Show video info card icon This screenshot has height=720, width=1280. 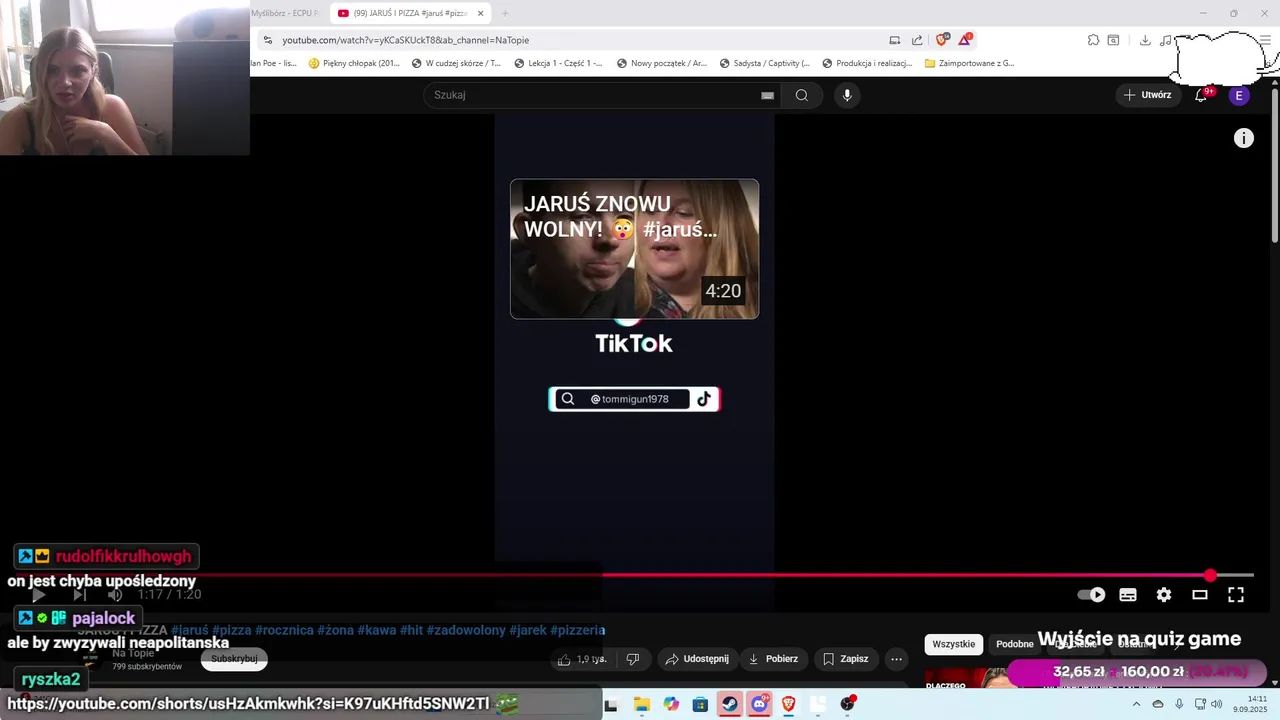point(1243,138)
